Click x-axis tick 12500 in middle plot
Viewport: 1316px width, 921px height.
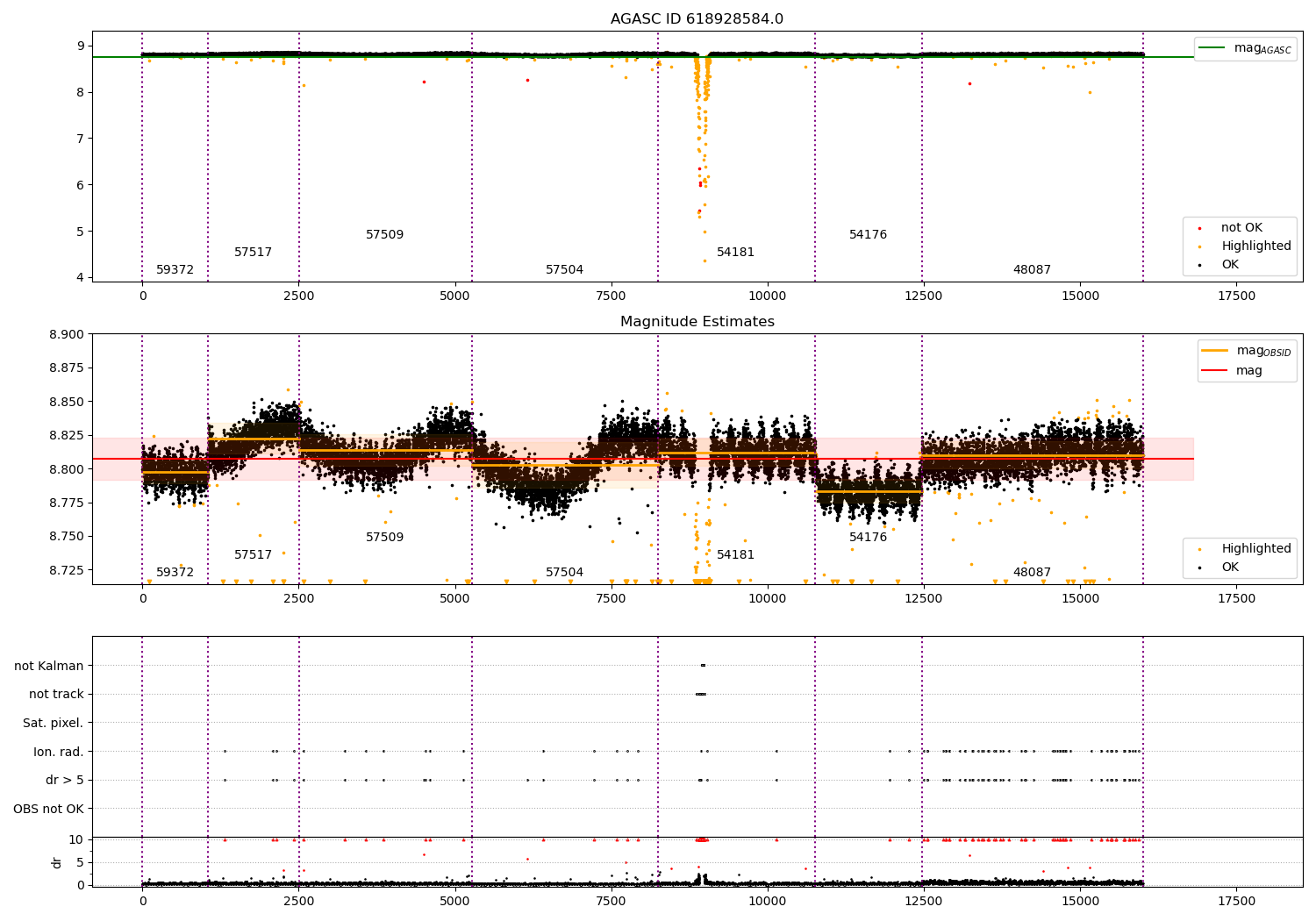pos(924,598)
